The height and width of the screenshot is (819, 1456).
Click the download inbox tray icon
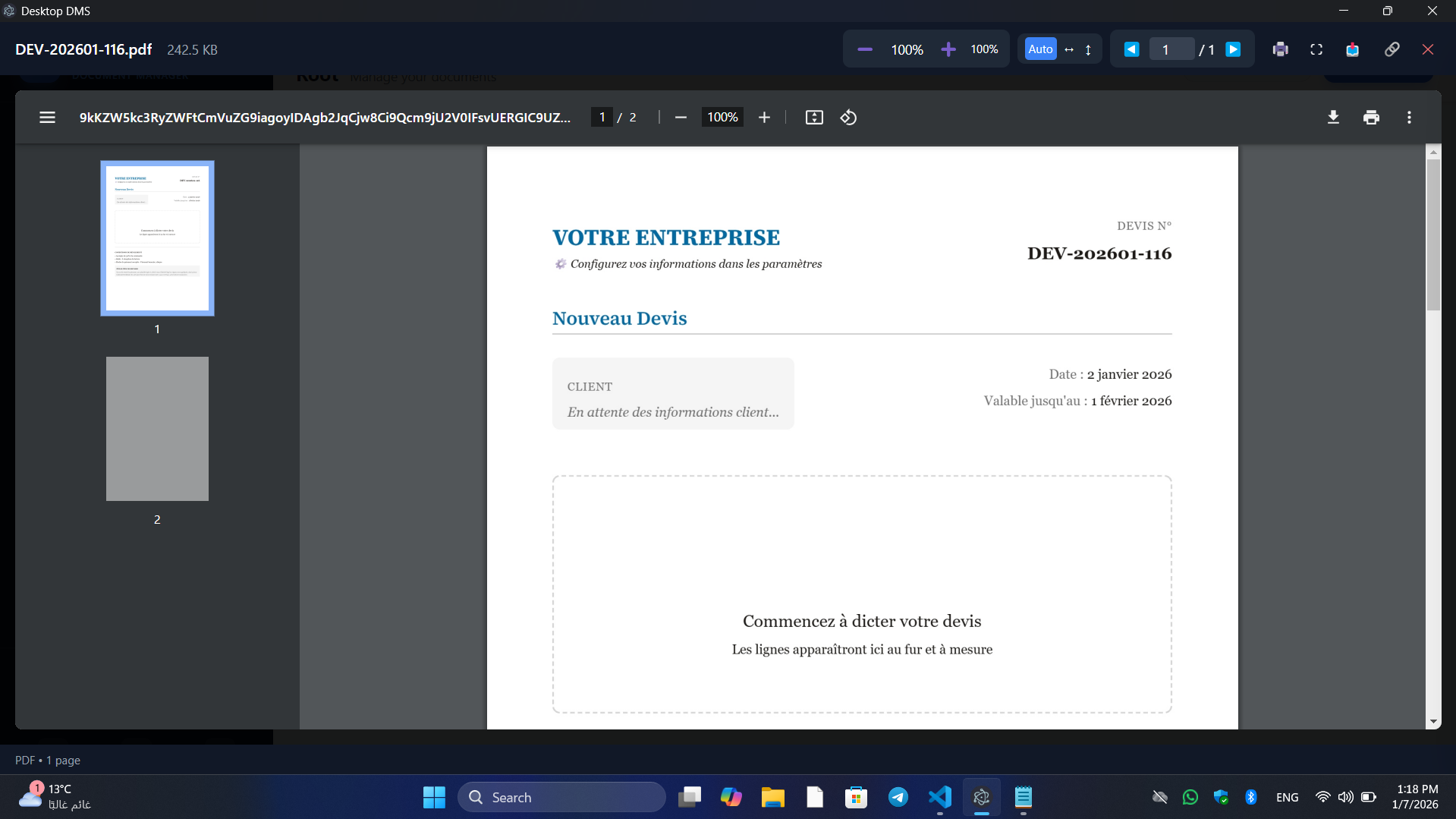pos(1352,49)
